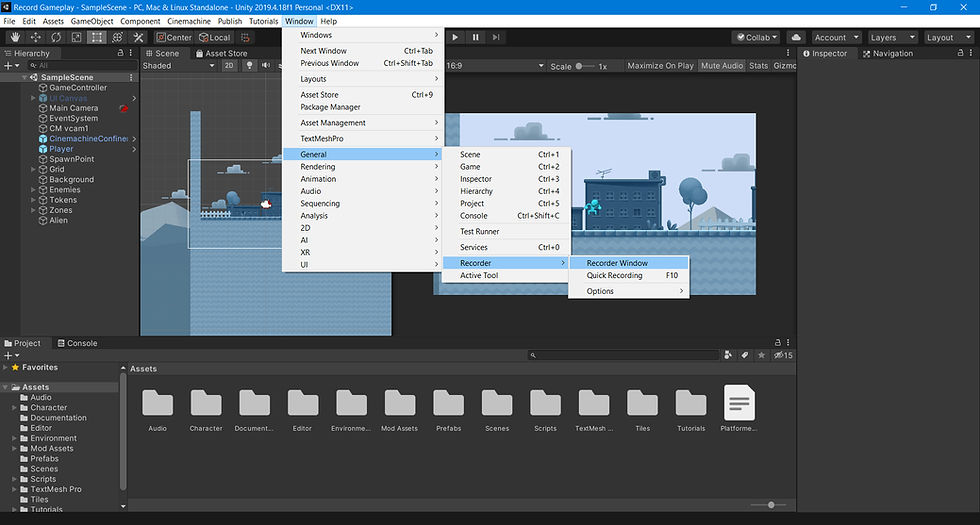Lock the Inspector panel
The image size is (980, 525).
[961, 53]
